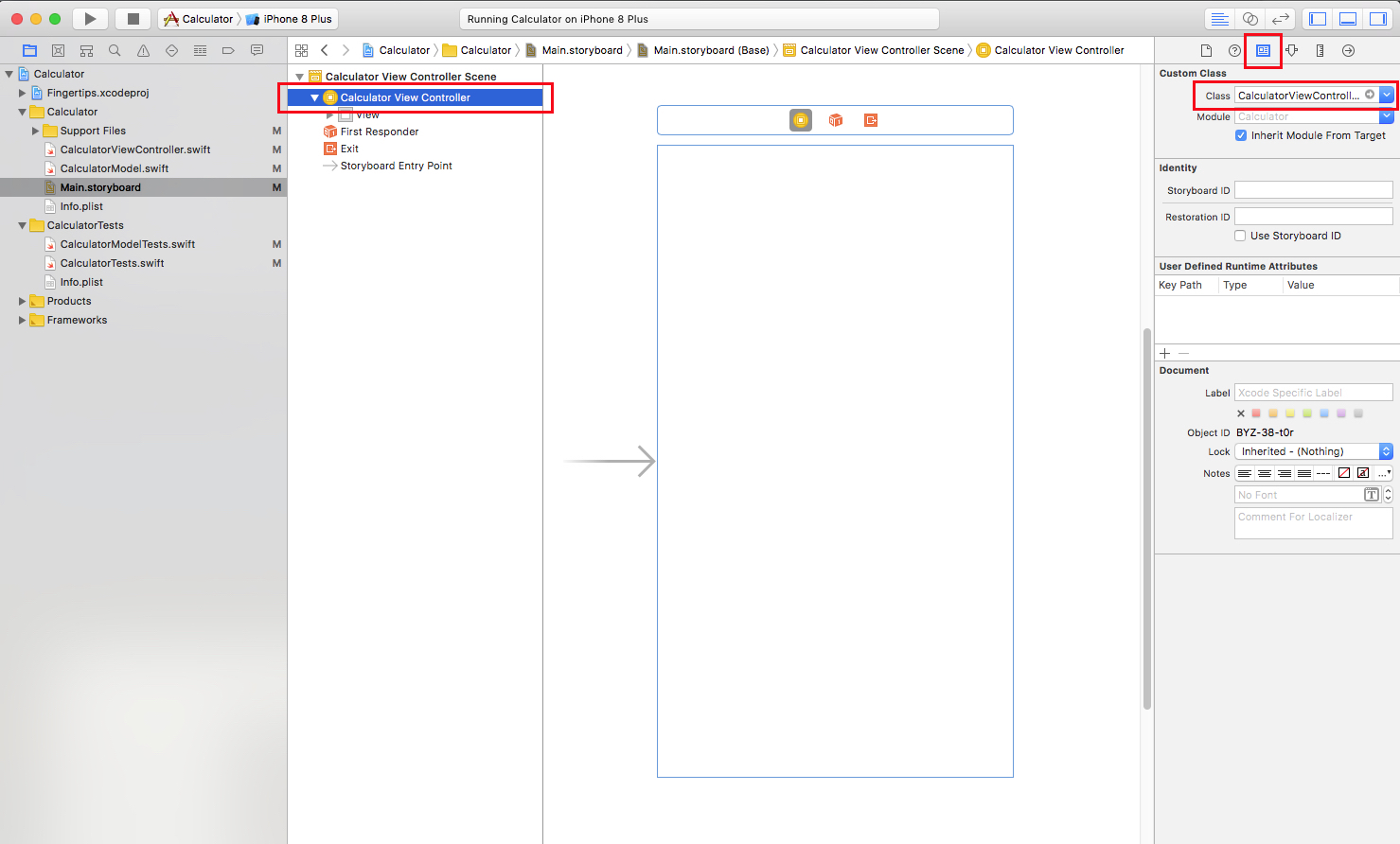
Task: Toggle the Utilities panel visibility
Action: pyautogui.click(x=1378, y=19)
